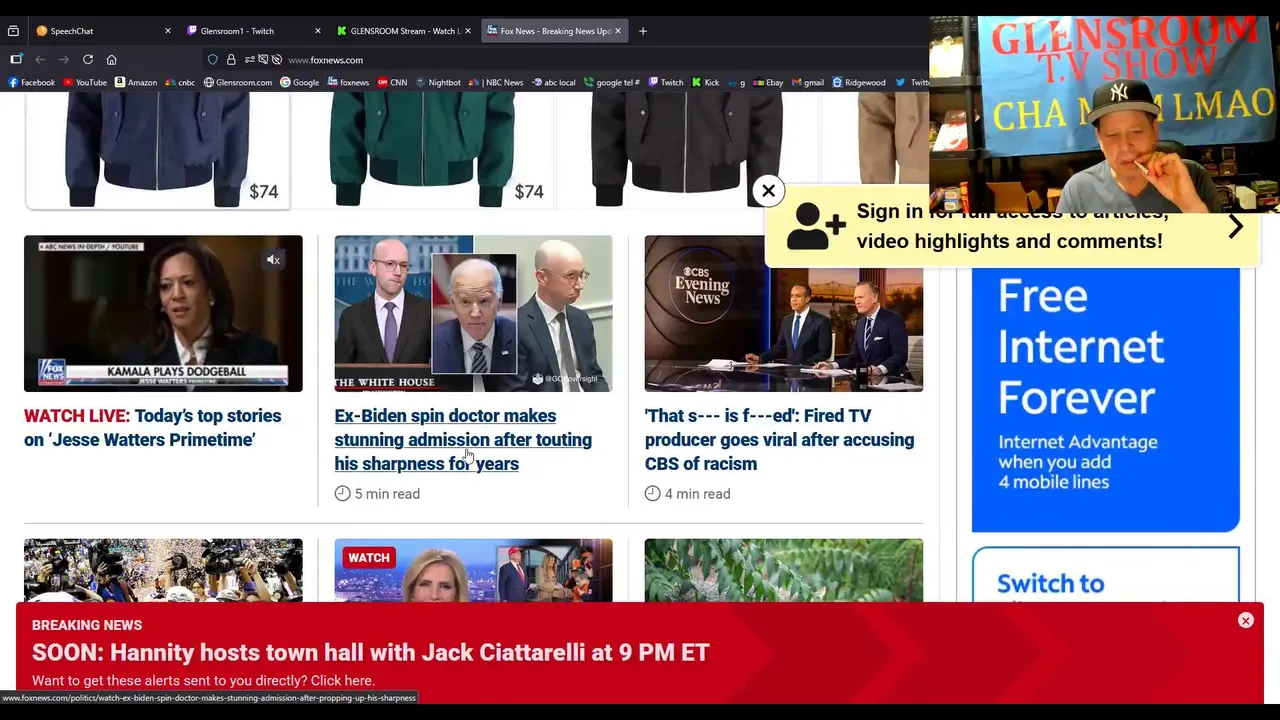1280x720 pixels.
Task: Open the CNN bookmark
Action: coord(392,83)
